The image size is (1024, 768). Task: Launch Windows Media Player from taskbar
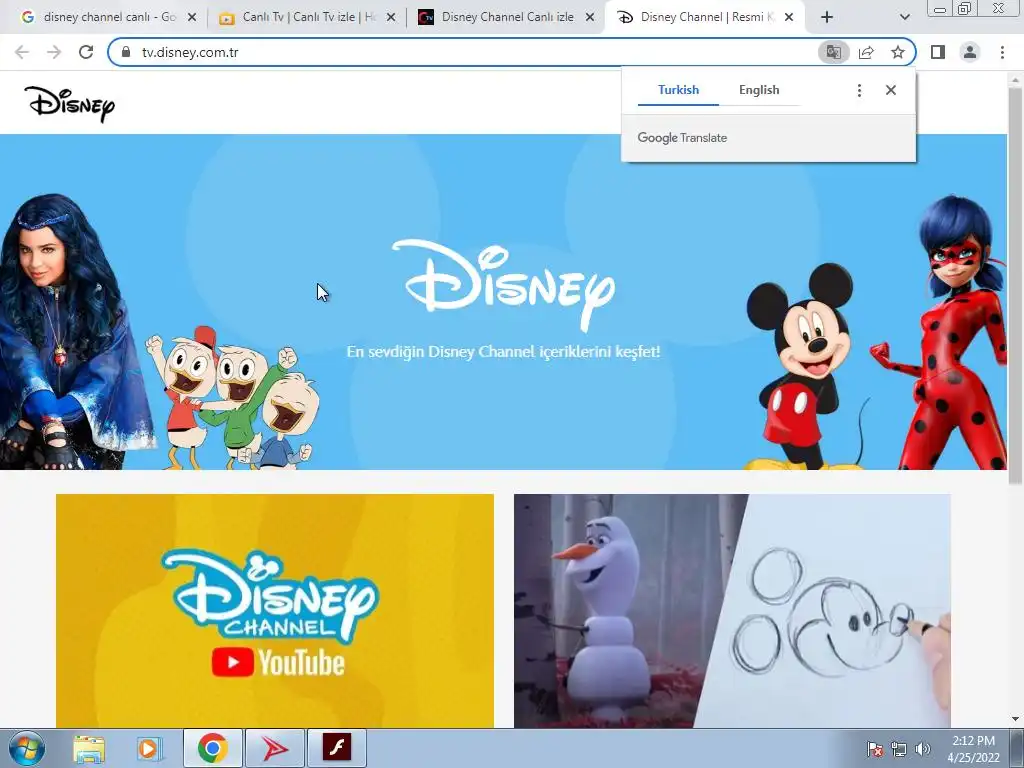[x=149, y=748]
